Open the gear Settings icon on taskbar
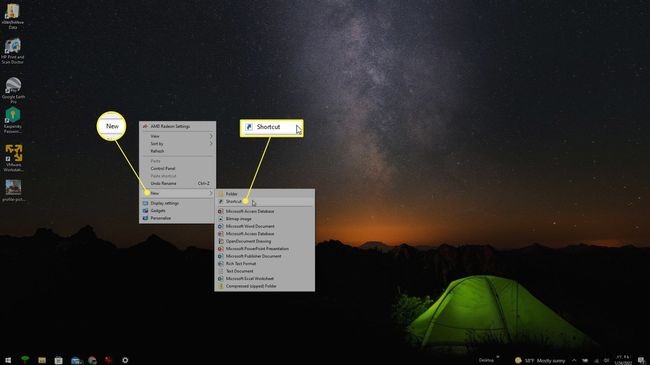The image size is (650, 365). (125, 360)
